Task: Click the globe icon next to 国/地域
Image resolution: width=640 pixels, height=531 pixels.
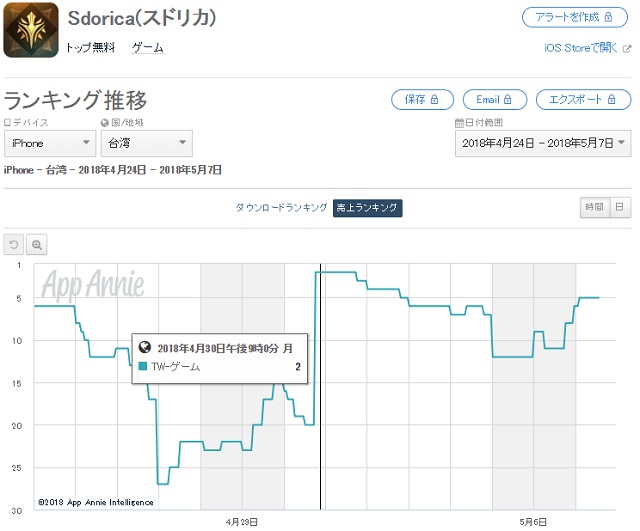Action: coord(105,123)
